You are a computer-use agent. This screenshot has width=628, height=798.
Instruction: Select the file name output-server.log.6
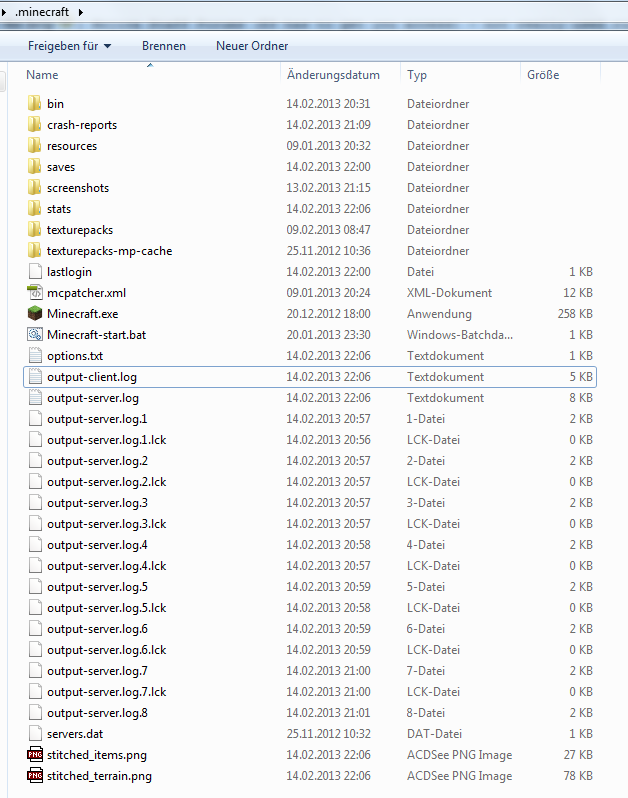[97, 629]
